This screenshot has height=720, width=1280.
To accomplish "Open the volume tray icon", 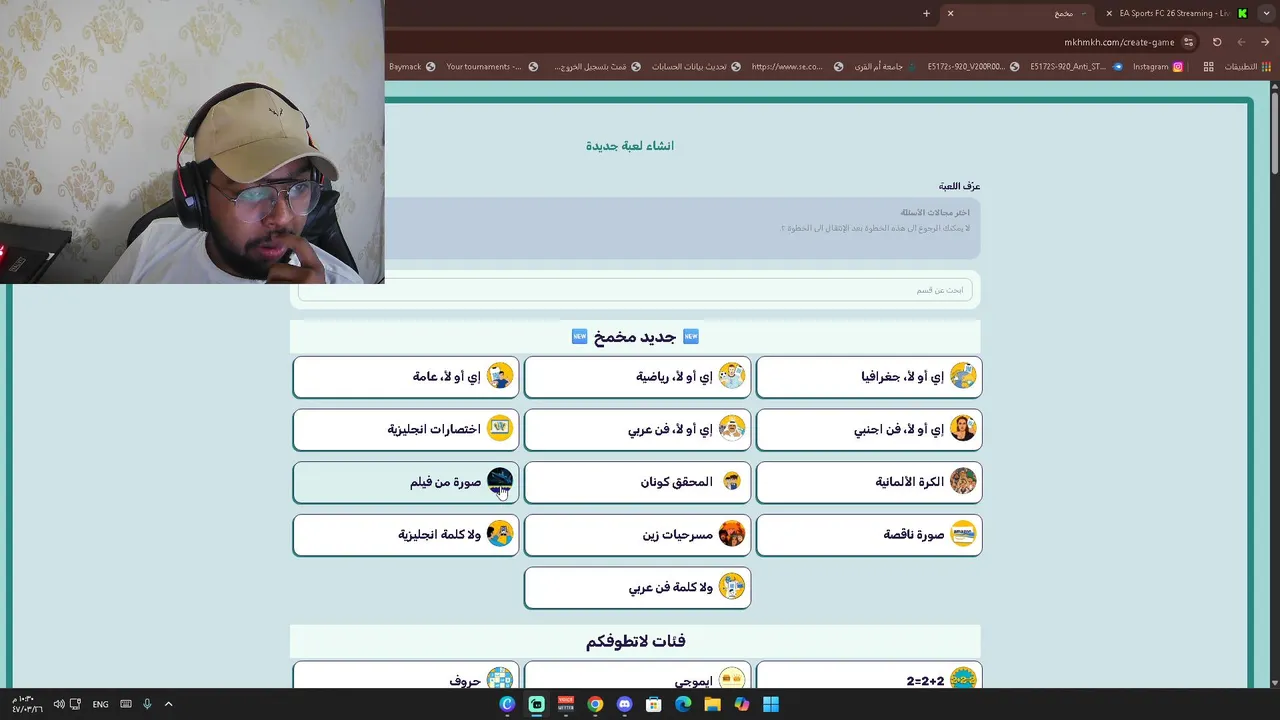I will pyautogui.click(x=59, y=704).
